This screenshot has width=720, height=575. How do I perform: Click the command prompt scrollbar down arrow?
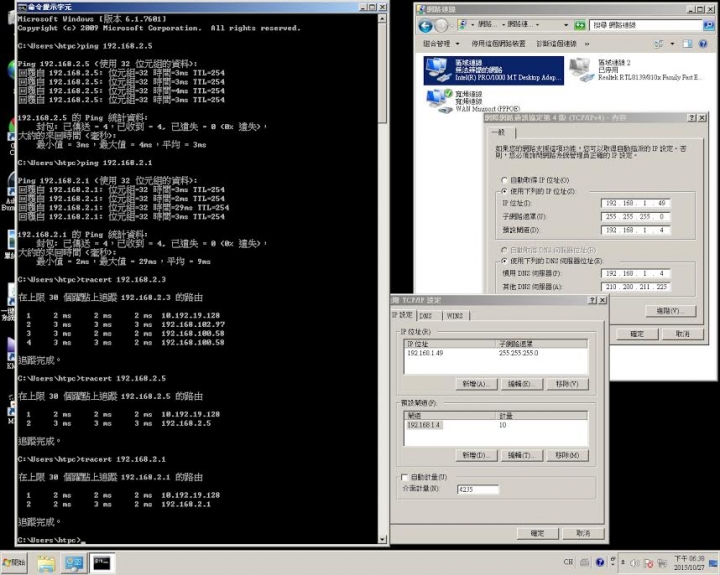click(x=382, y=539)
